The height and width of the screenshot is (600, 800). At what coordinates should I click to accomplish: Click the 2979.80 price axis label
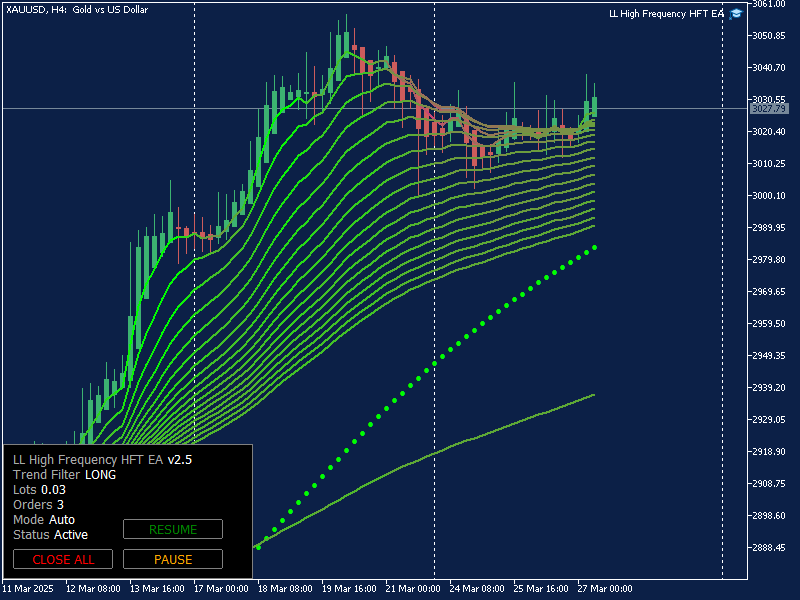pos(769,260)
